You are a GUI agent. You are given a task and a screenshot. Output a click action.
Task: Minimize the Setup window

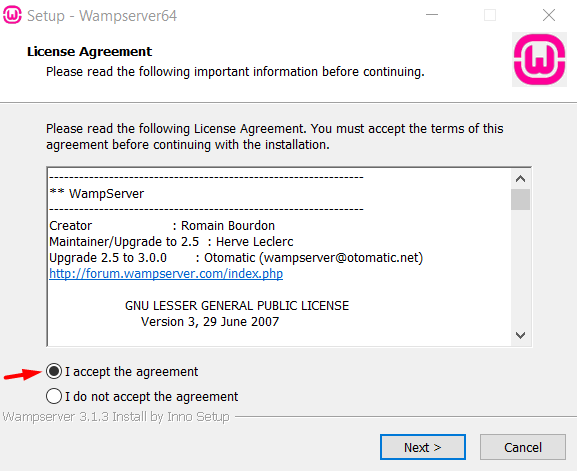click(x=432, y=15)
